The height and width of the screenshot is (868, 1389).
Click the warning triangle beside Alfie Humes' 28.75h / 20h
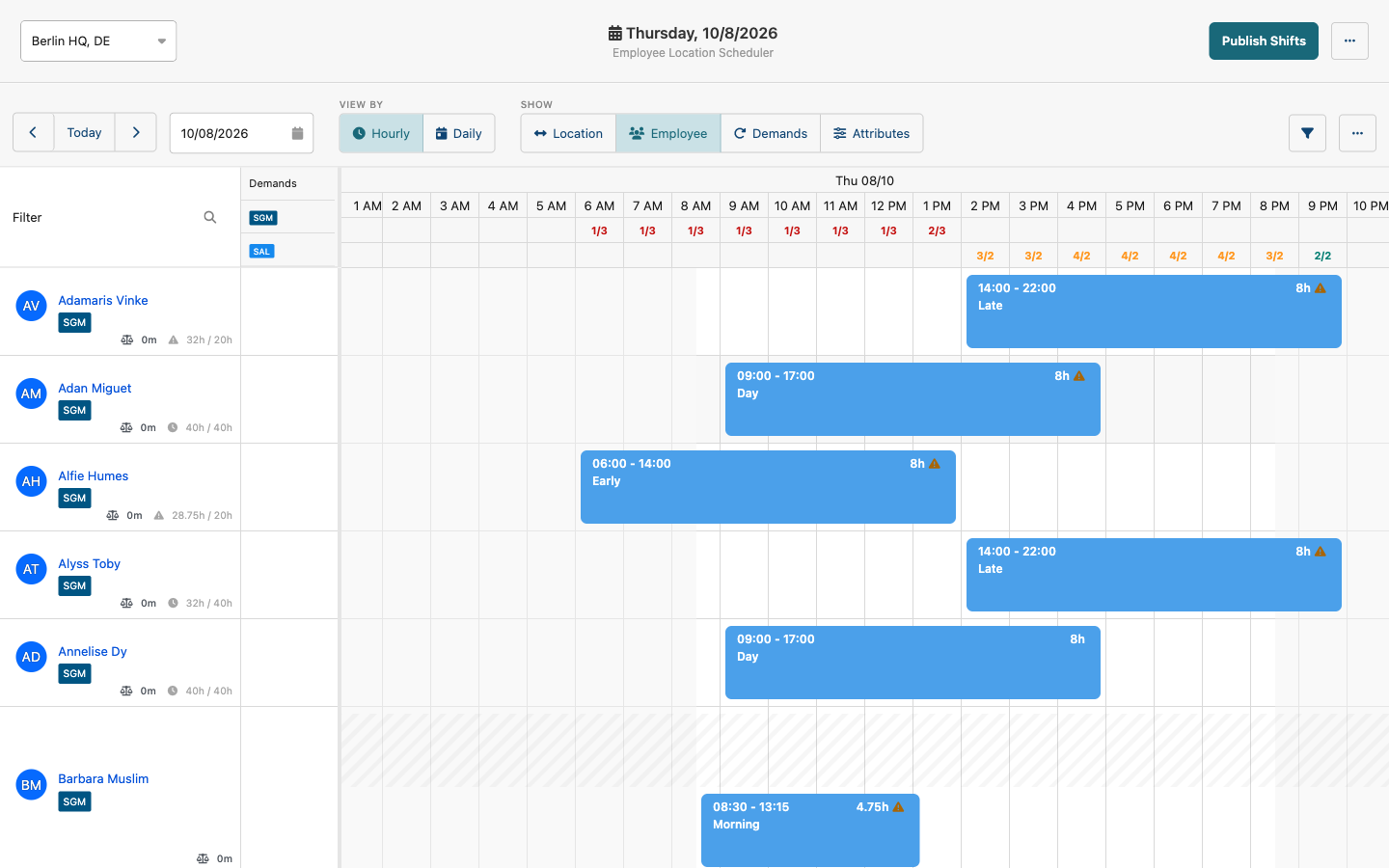click(159, 515)
